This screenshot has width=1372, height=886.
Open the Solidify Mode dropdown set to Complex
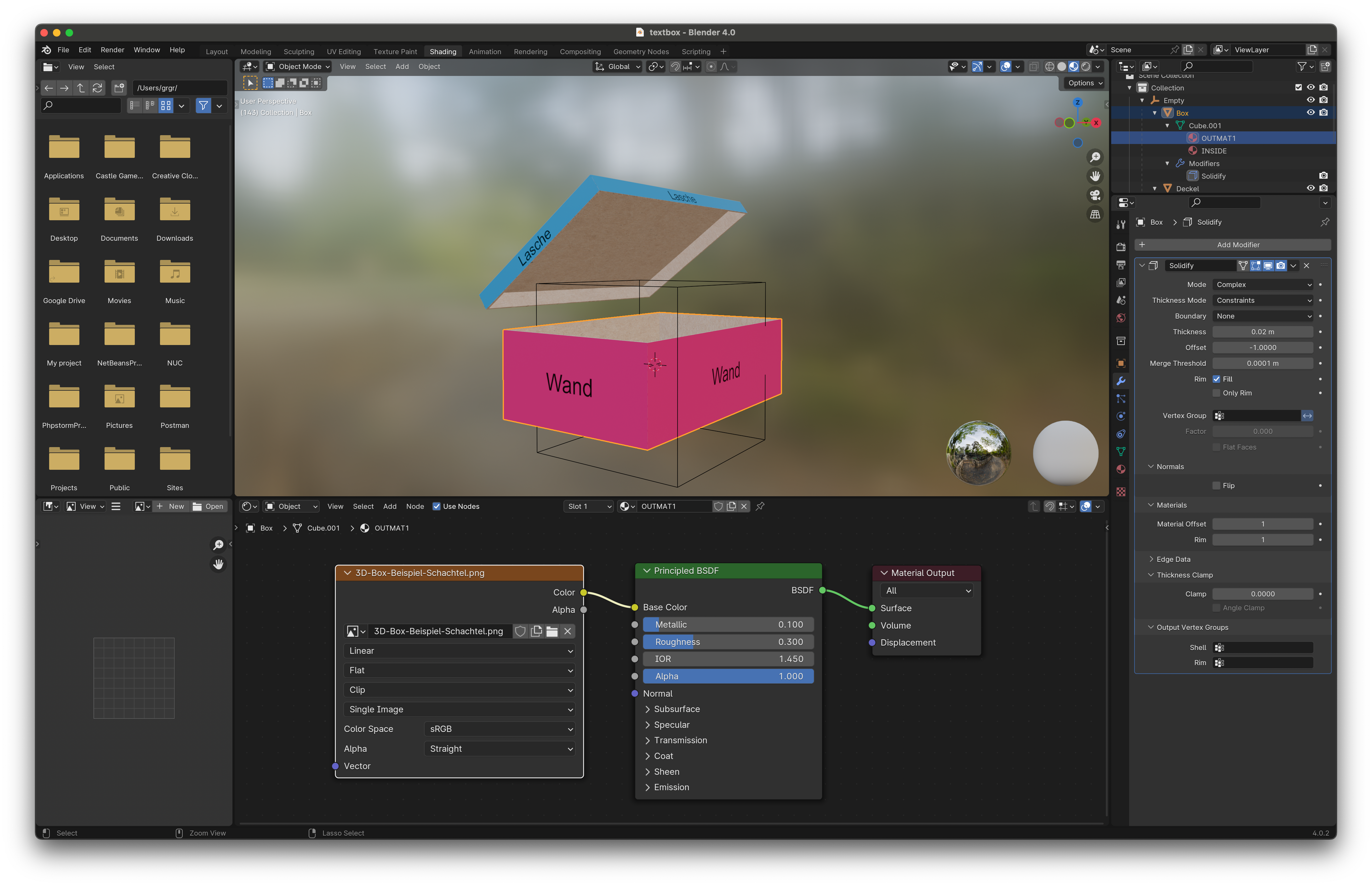coord(1263,285)
